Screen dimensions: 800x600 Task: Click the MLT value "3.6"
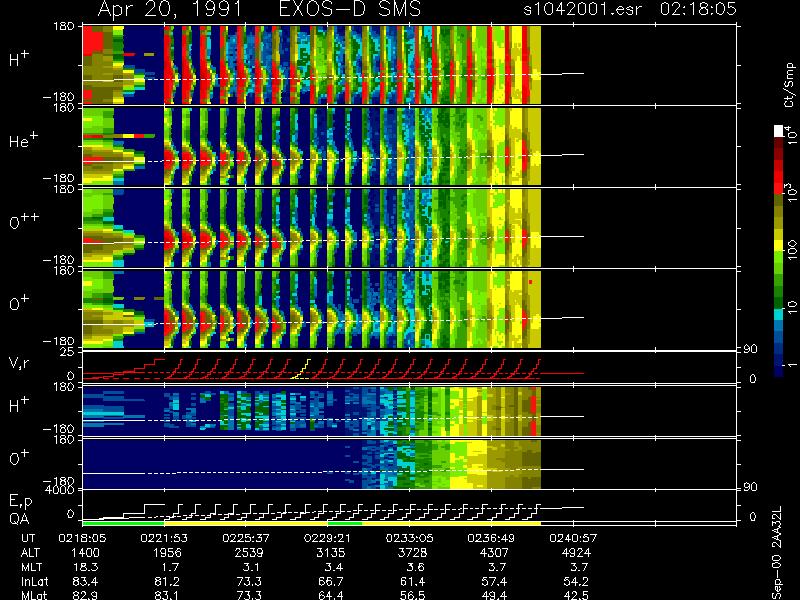click(414, 567)
